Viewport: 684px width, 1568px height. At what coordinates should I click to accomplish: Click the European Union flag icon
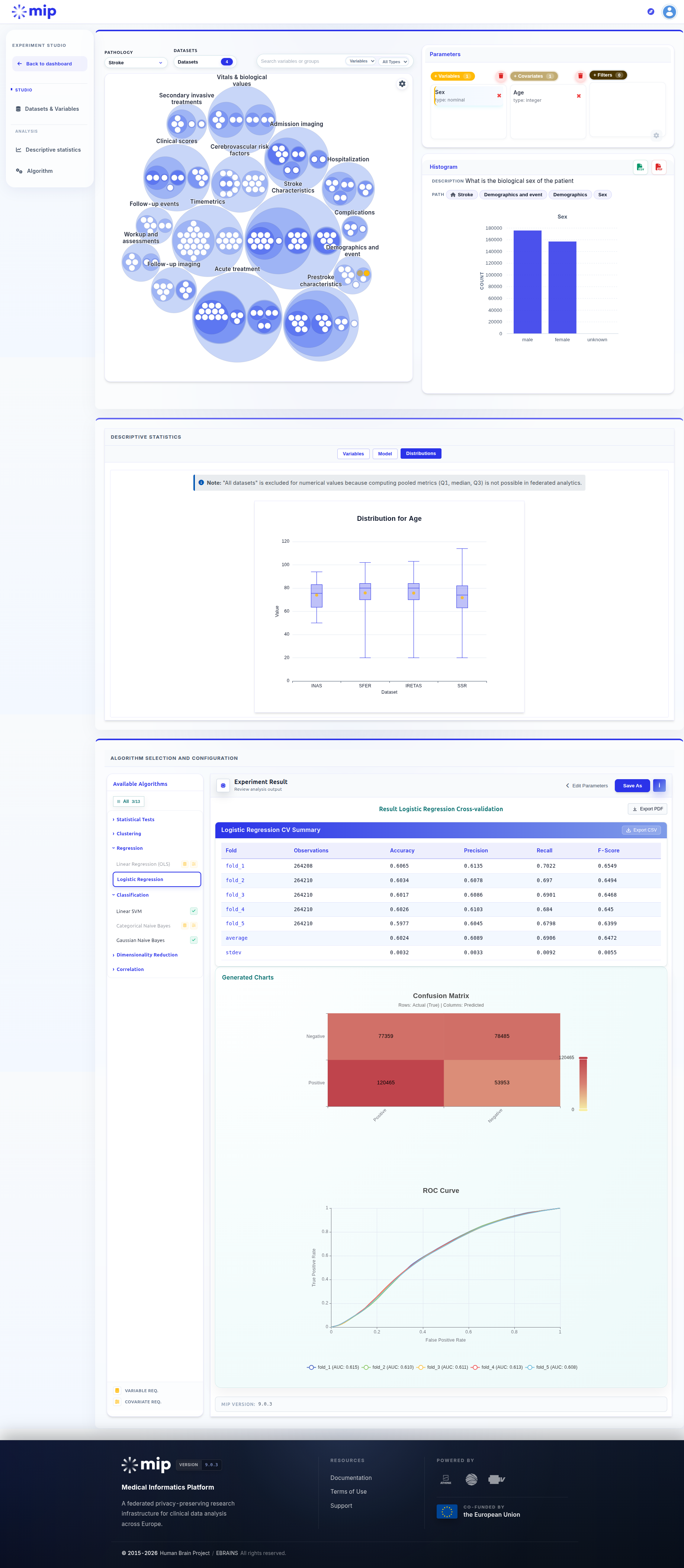[447, 1511]
